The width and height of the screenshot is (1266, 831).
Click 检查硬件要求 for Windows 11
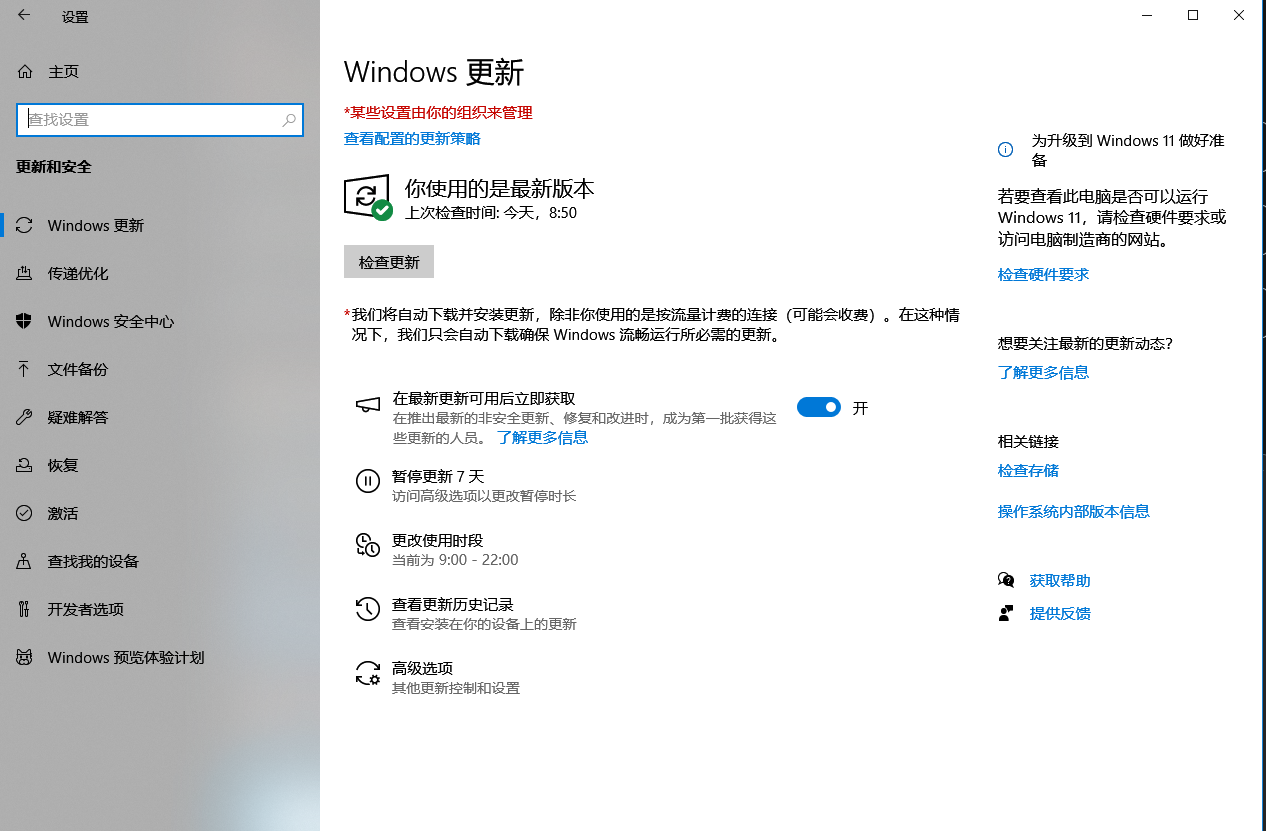[x=1043, y=274]
